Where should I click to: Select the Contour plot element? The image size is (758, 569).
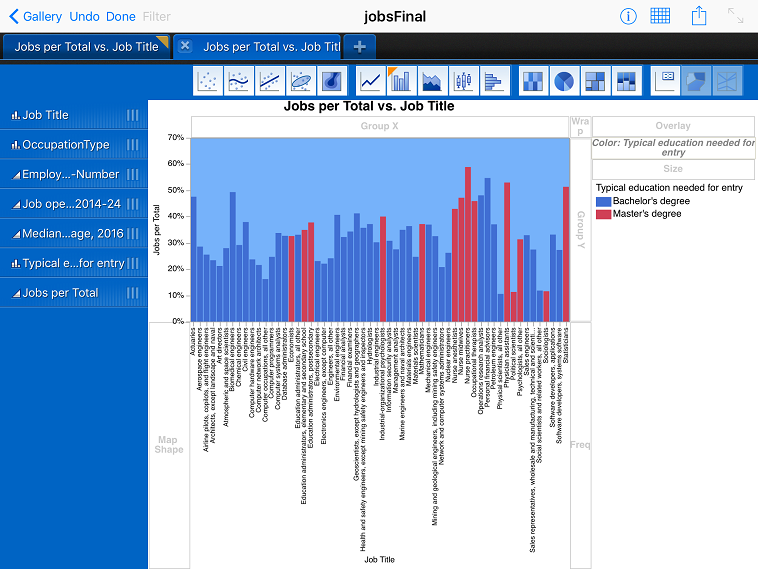point(332,81)
